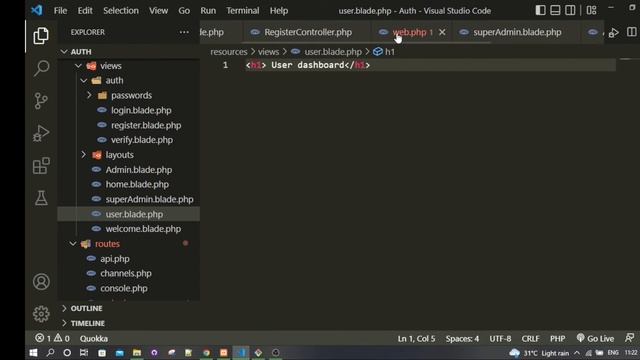Click the errors and warnings status icon

pyautogui.click(x=52, y=338)
